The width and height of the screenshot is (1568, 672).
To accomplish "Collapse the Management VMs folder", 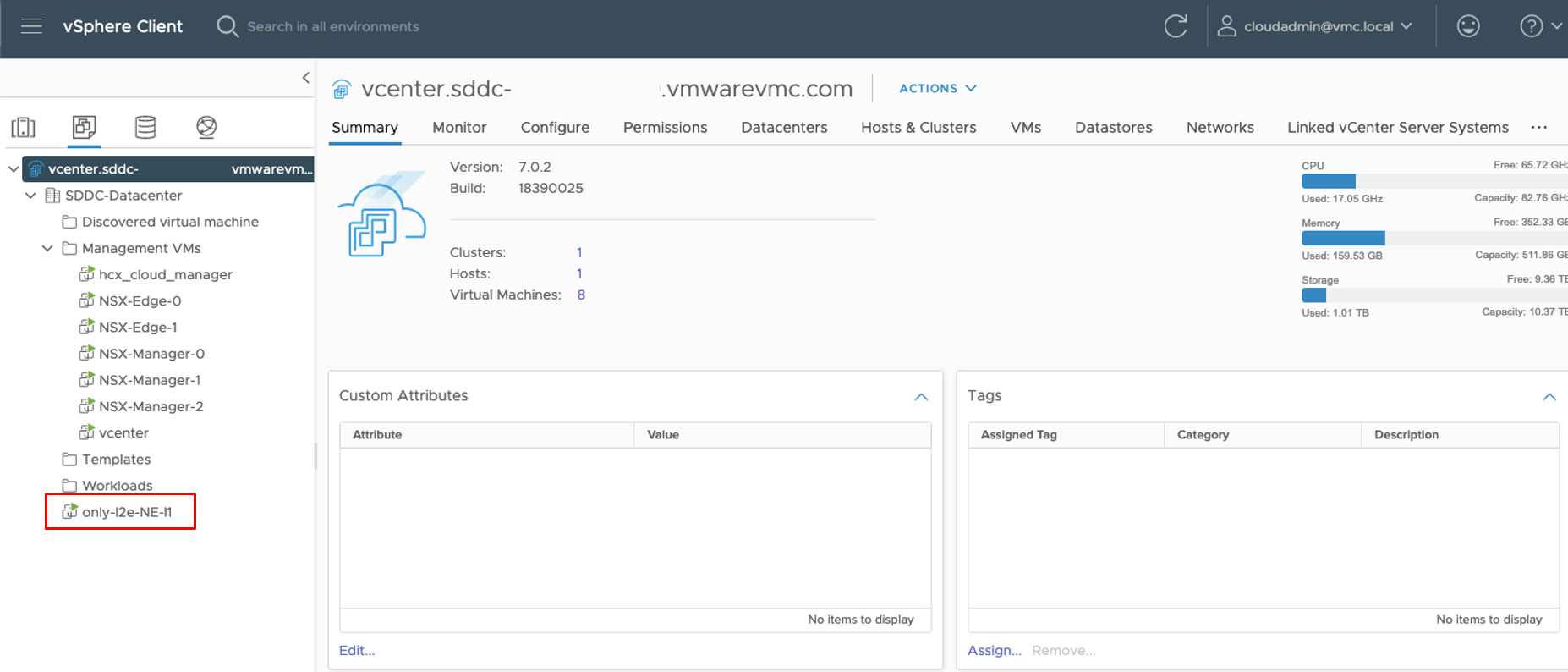I will 47,248.
